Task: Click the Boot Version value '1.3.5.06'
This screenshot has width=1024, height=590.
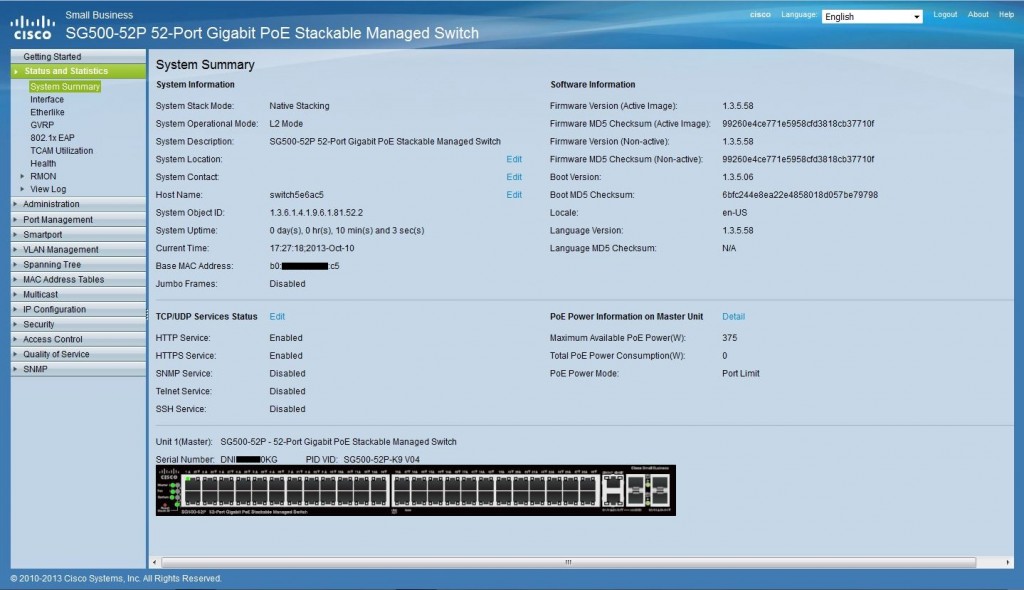Action: click(x=737, y=177)
